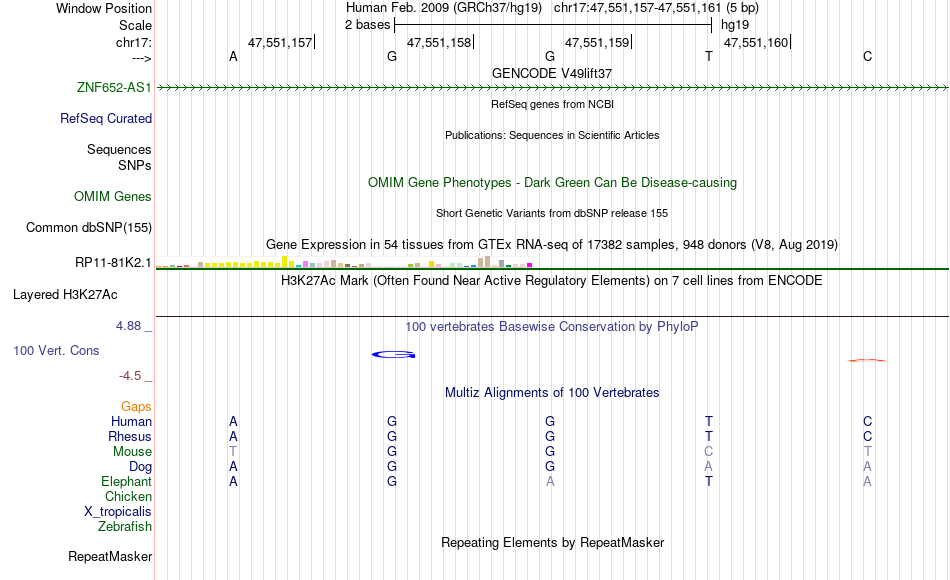Viewport: 950px width, 580px height.
Task: Click the SNPs track label
Action: 135,165
